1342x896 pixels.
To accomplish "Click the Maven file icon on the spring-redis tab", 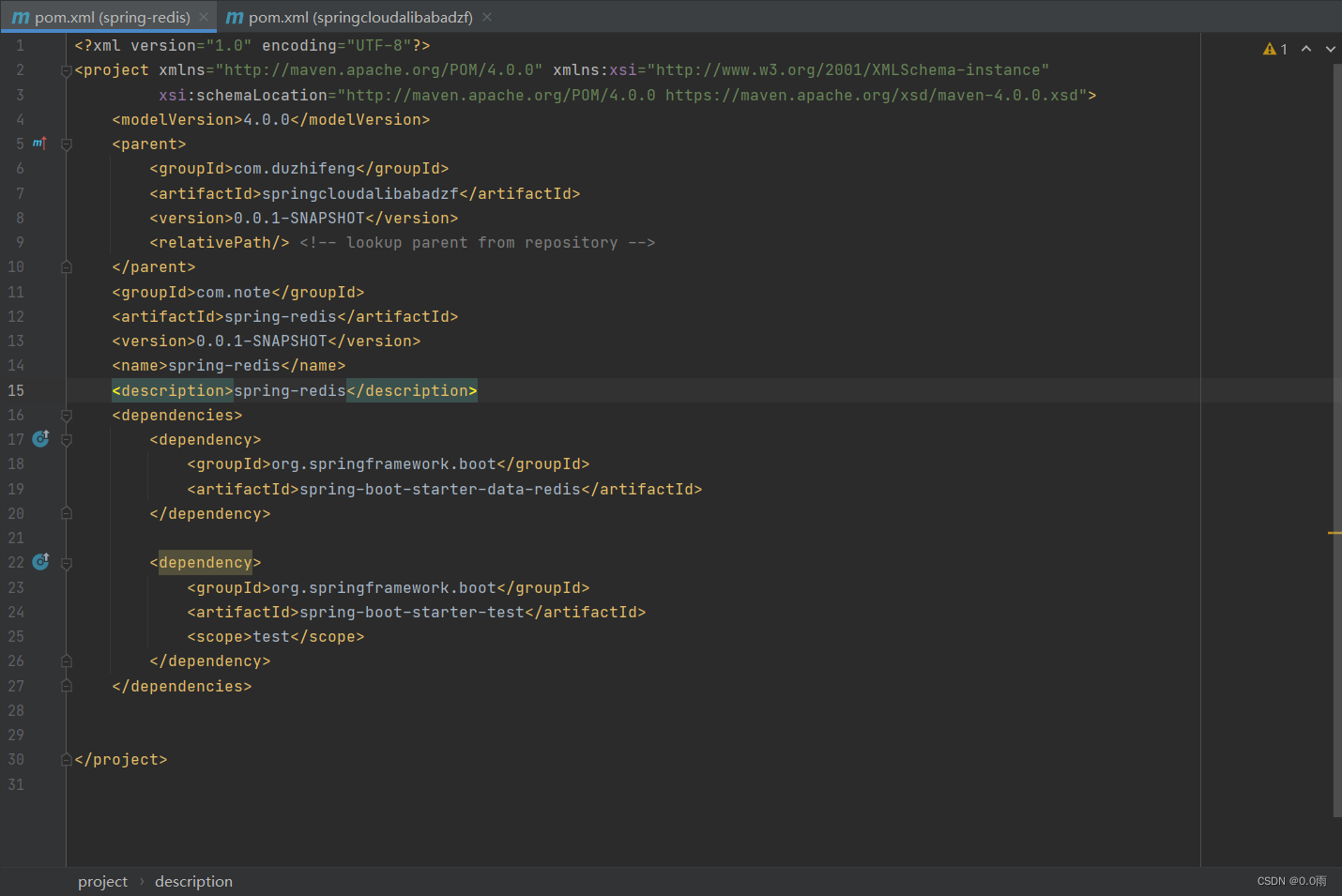I will (22, 16).
